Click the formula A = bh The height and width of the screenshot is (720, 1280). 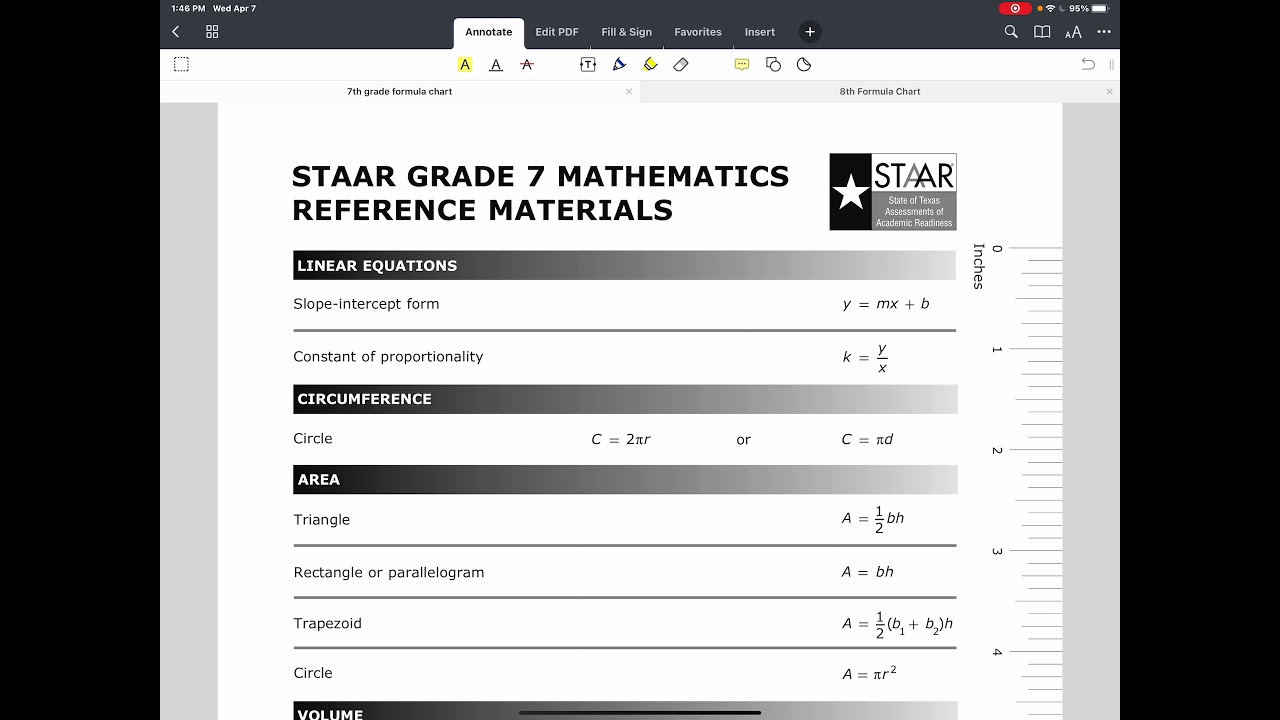click(x=868, y=572)
